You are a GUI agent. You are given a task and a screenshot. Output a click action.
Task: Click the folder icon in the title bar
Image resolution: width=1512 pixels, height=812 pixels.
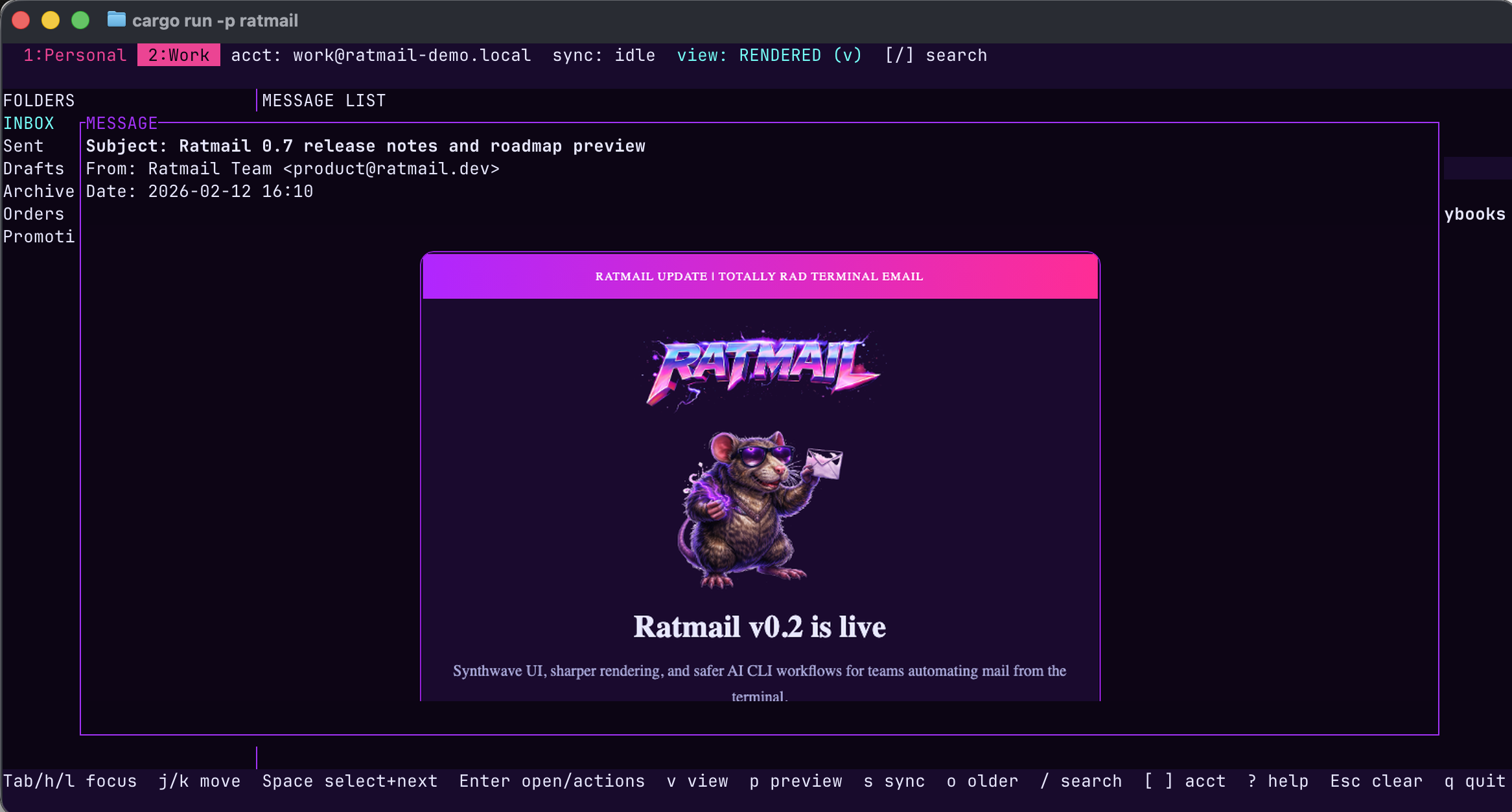(117, 20)
